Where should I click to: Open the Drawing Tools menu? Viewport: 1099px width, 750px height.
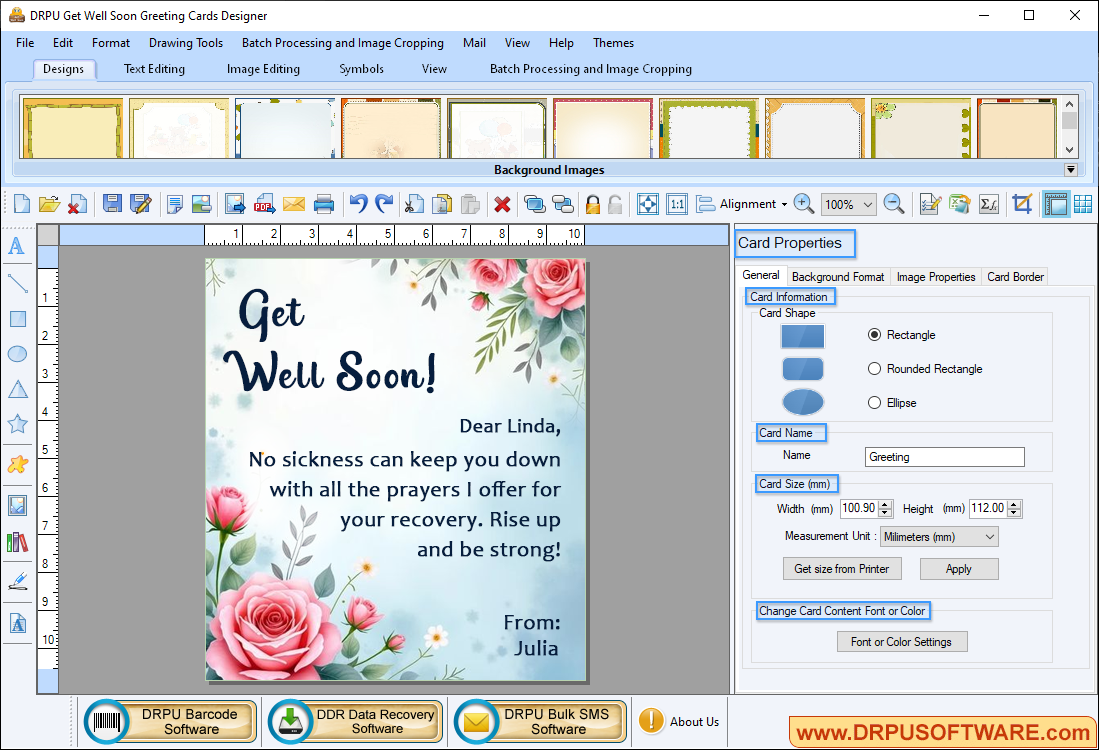click(186, 43)
